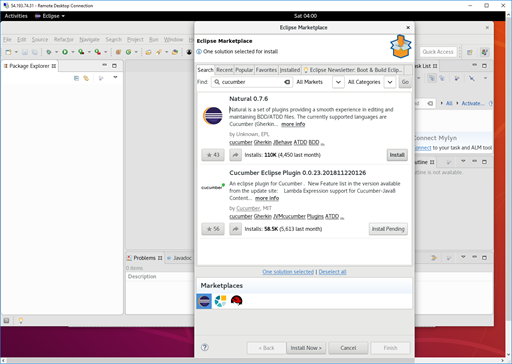The height and width of the screenshot is (364, 512).
Task: Switch to the Popular tab
Action: pos(244,70)
